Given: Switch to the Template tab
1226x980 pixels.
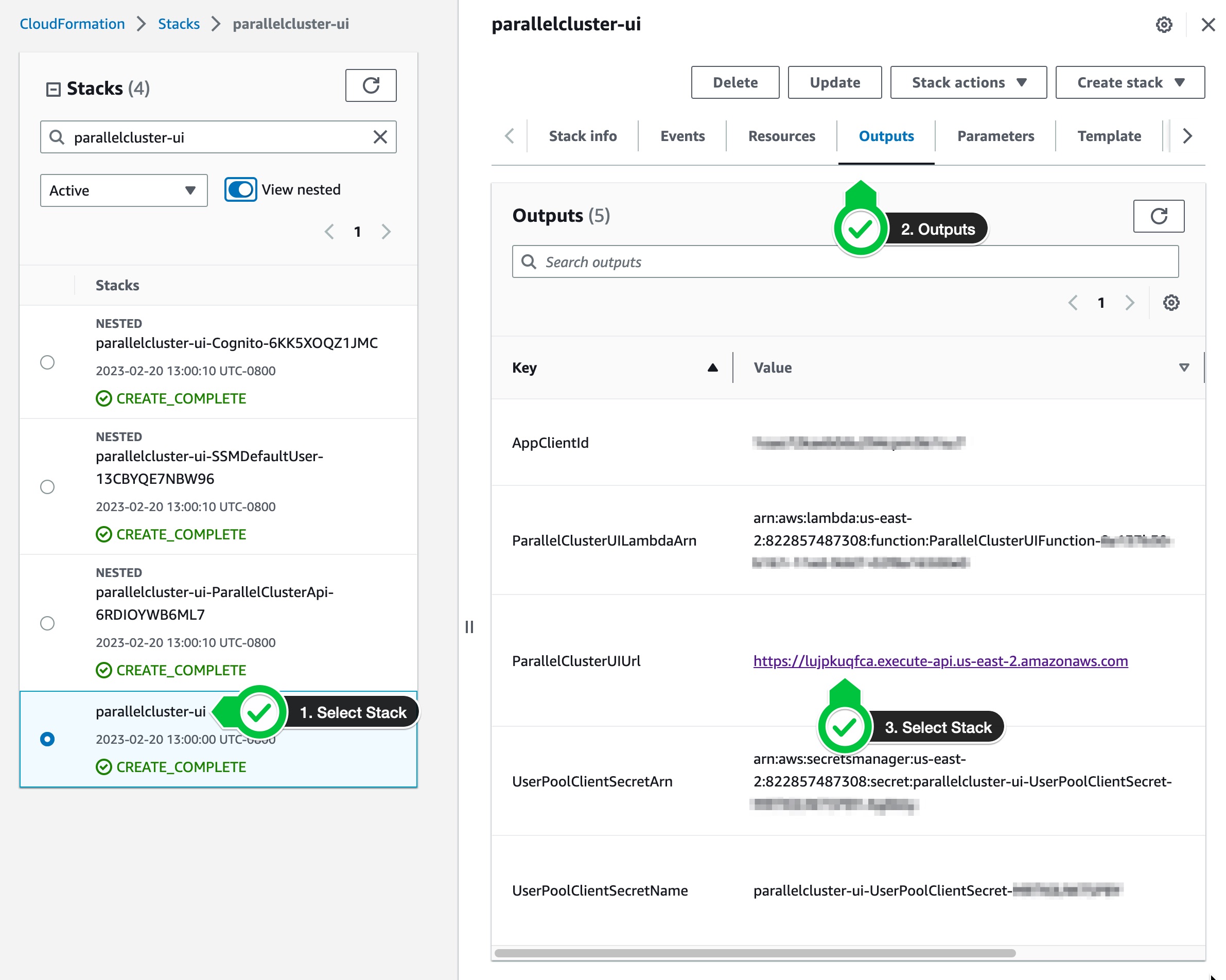Looking at the screenshot, I should click(x=1110, y=136).
